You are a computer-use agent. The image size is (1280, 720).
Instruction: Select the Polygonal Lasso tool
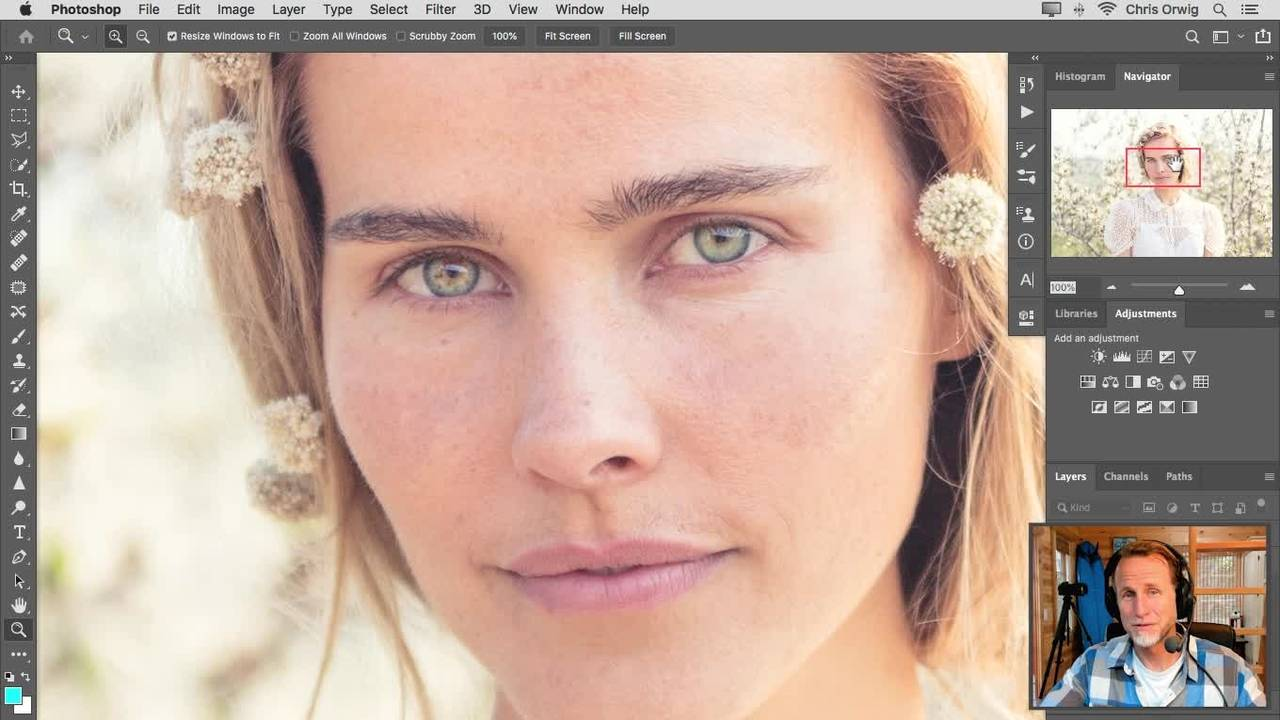(x=19, y=140)
